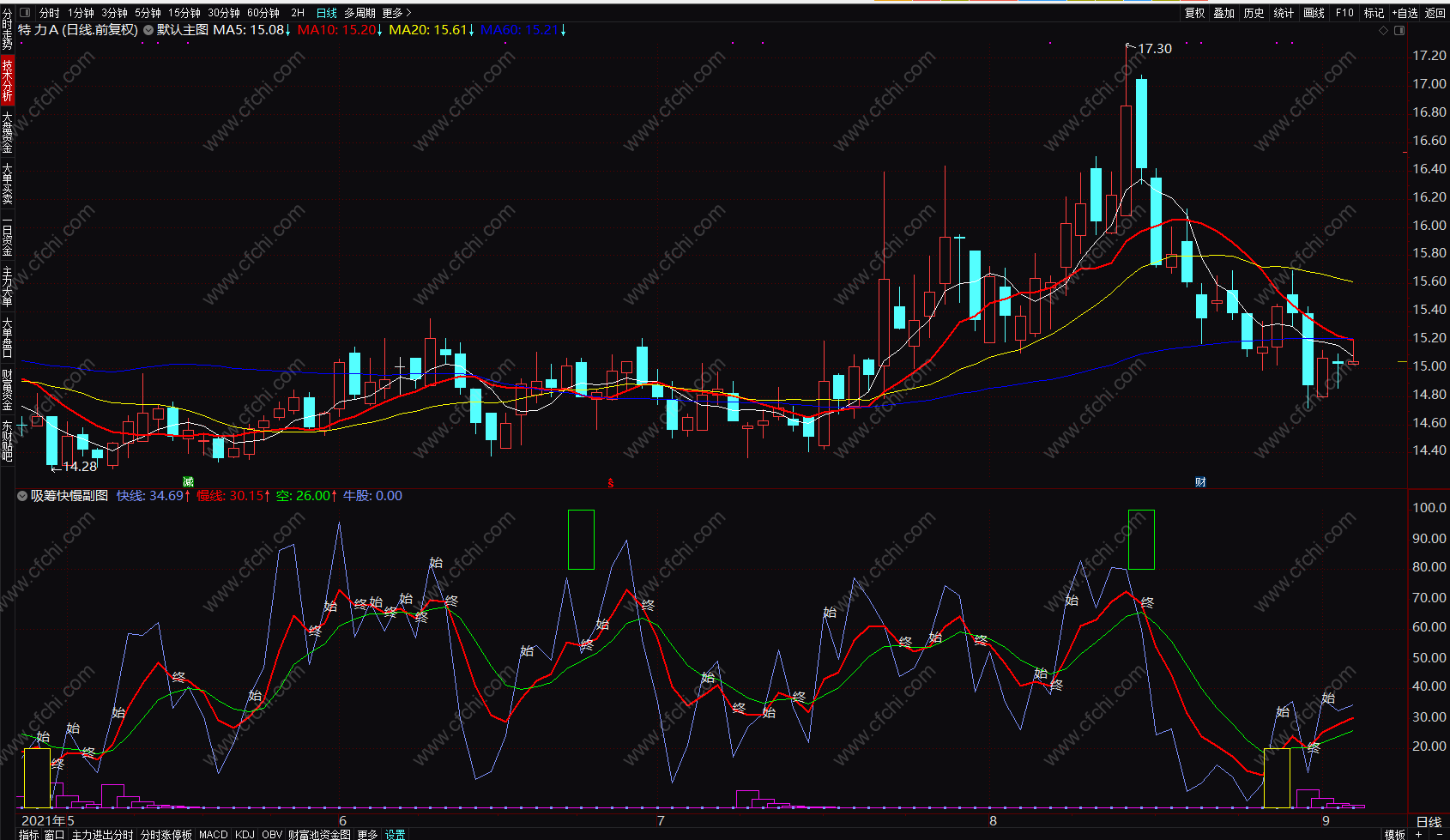This screenshot has height=840, width=1450.
Task: Click the 窗口 window menu
Action: pyautogui.click(x=54, y=834)
